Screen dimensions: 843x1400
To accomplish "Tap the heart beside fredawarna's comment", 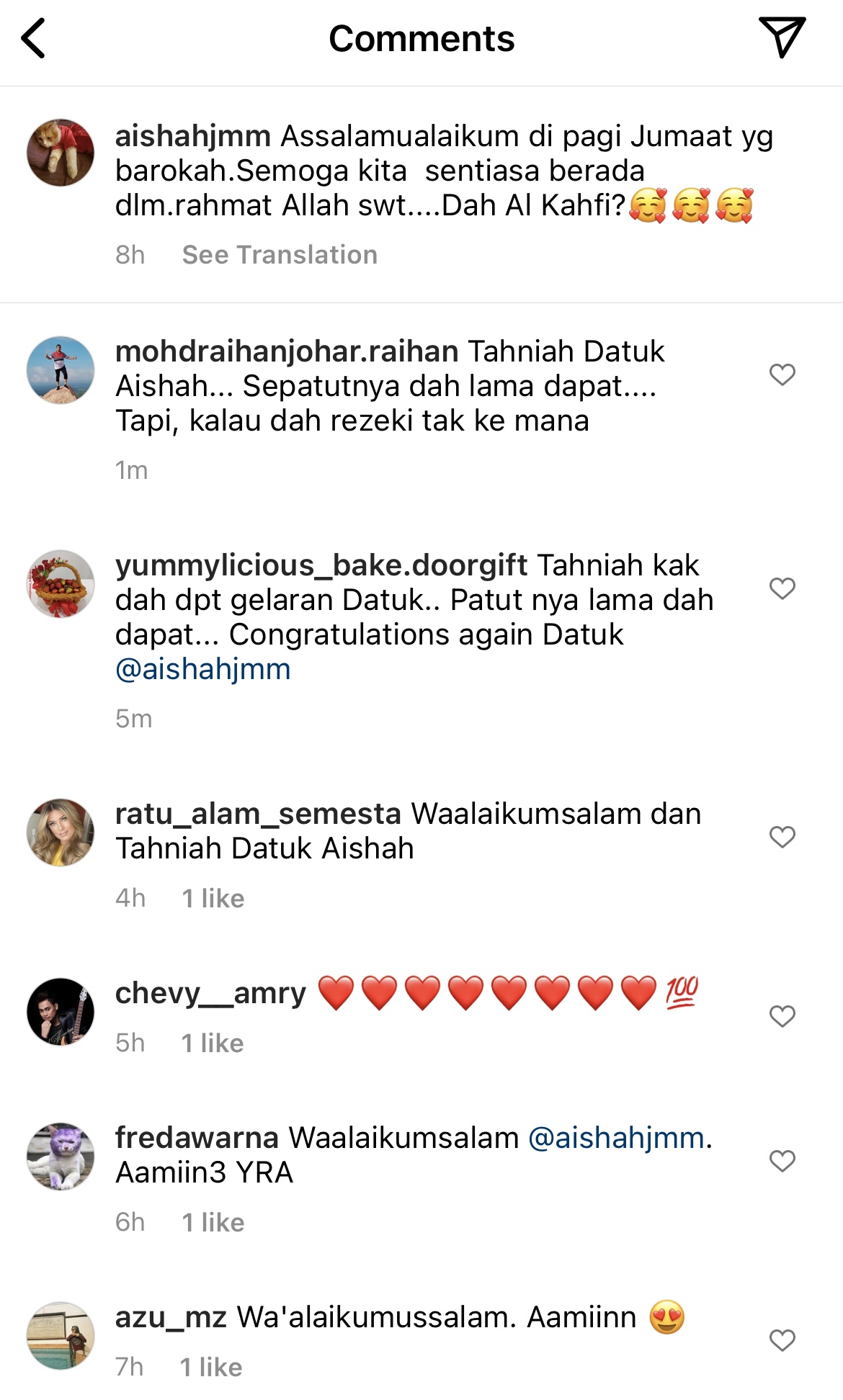I will tap(782, 1161).
